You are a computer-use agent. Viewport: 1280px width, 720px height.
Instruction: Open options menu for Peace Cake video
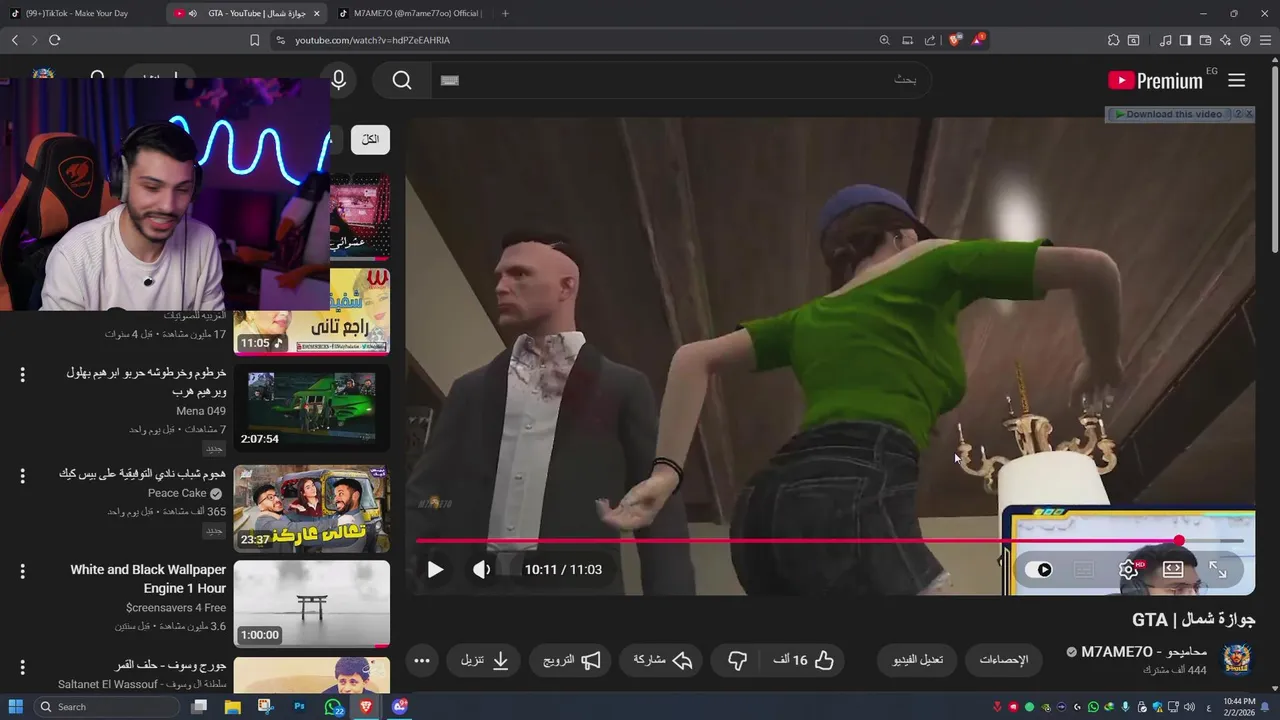[x=22, y=475]
